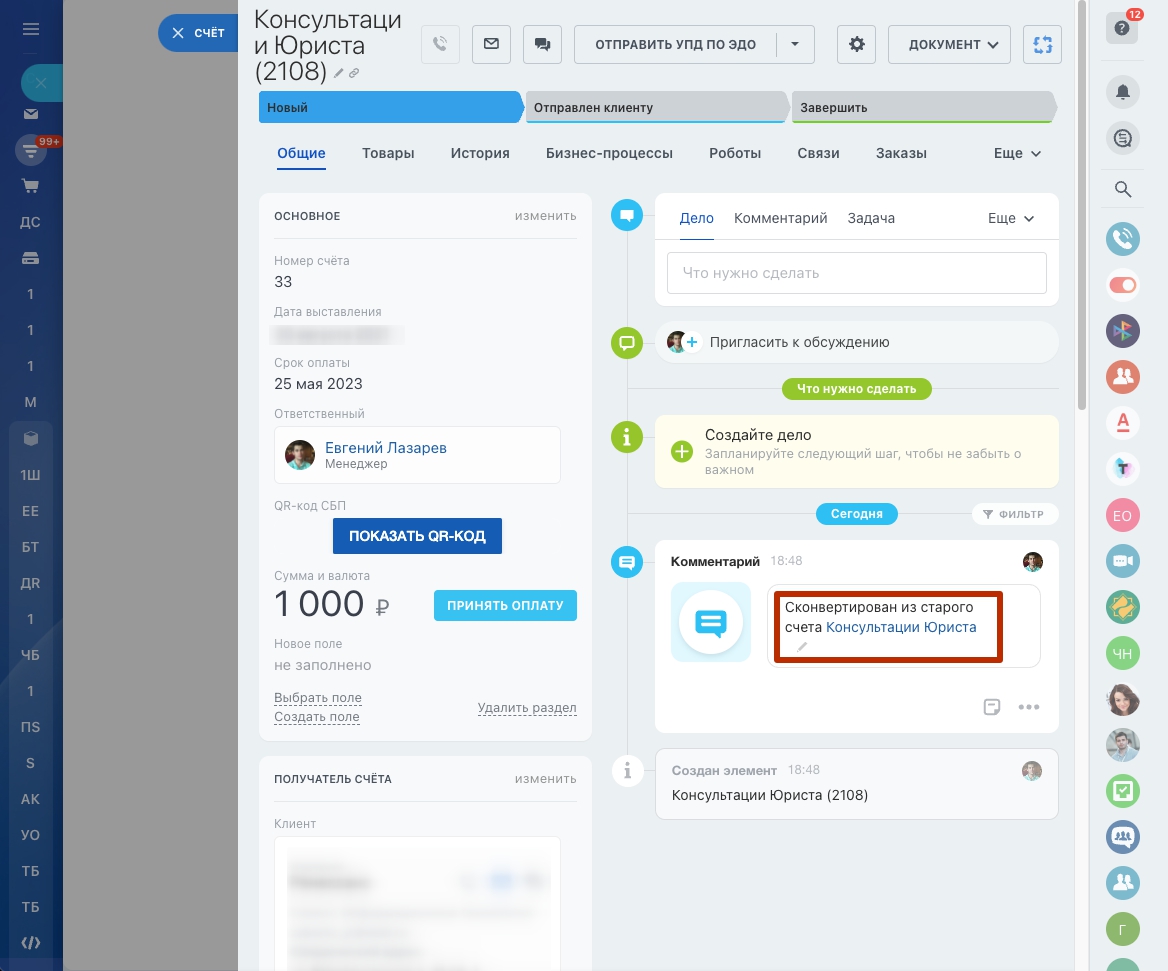Switch to the Товары tab
Image resolution: width=1168 pixels, height=971 pixels.
tap(388, 153)
